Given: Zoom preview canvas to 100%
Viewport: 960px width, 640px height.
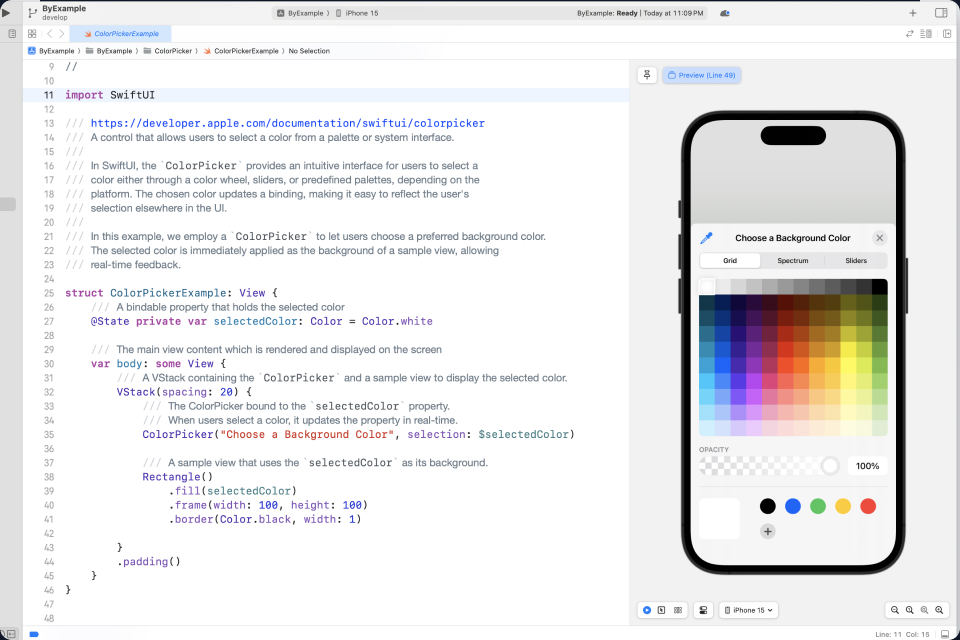Looking at the screenshot, I should 910,610.
